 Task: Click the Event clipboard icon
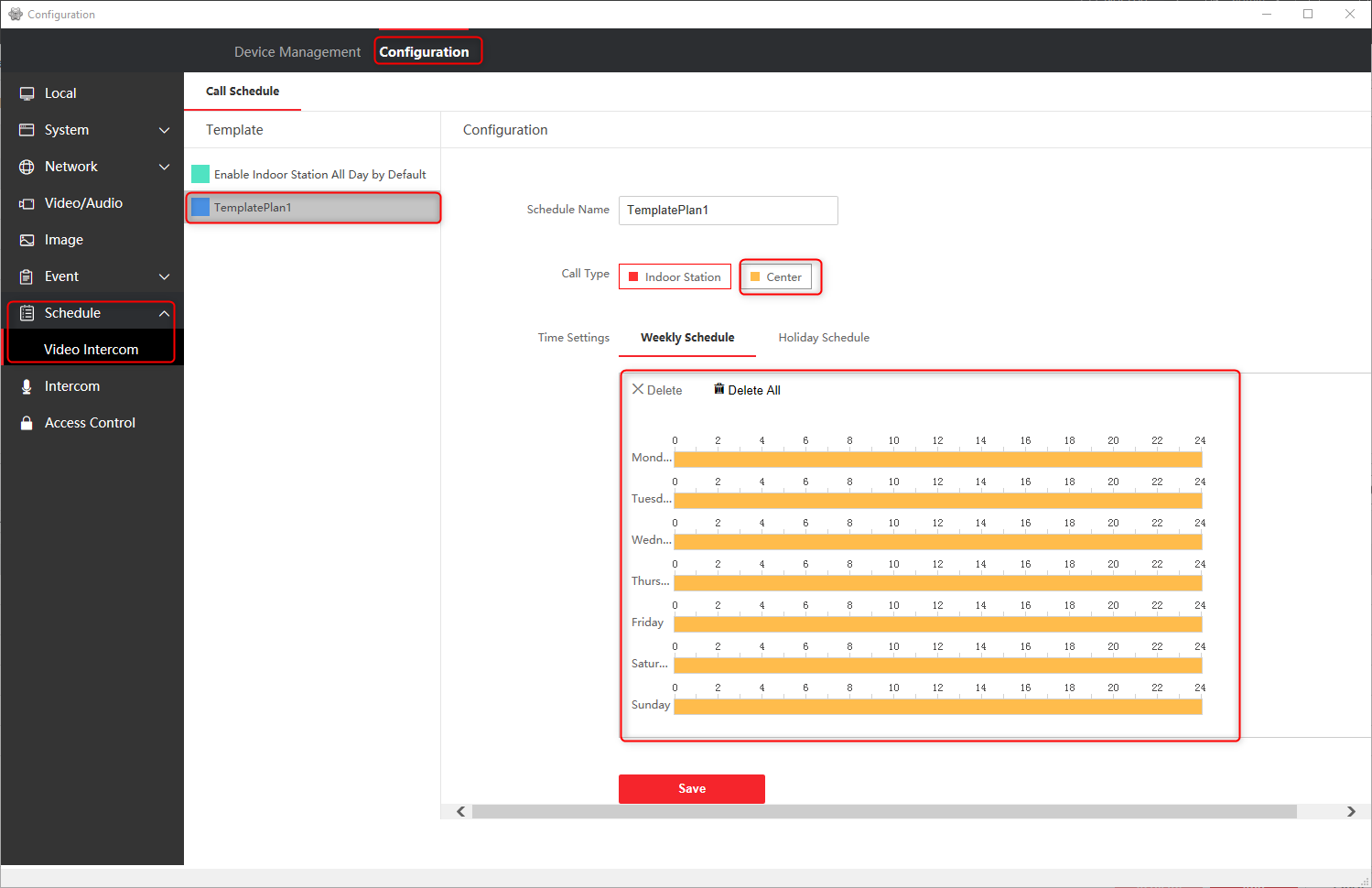[x=27, y=276]
